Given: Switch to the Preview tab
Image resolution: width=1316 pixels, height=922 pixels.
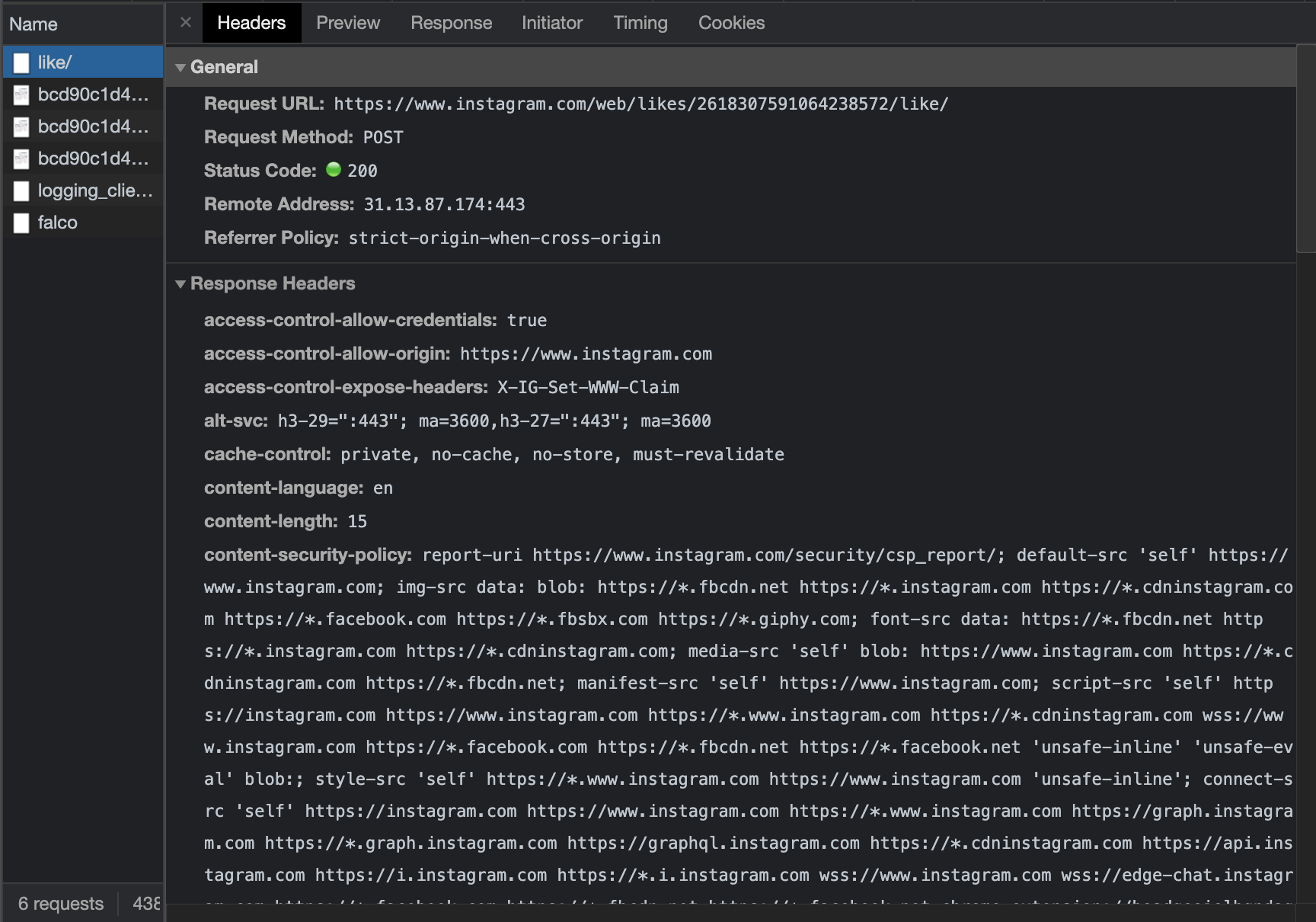Looking at the screenshot, I should point(348,23).
